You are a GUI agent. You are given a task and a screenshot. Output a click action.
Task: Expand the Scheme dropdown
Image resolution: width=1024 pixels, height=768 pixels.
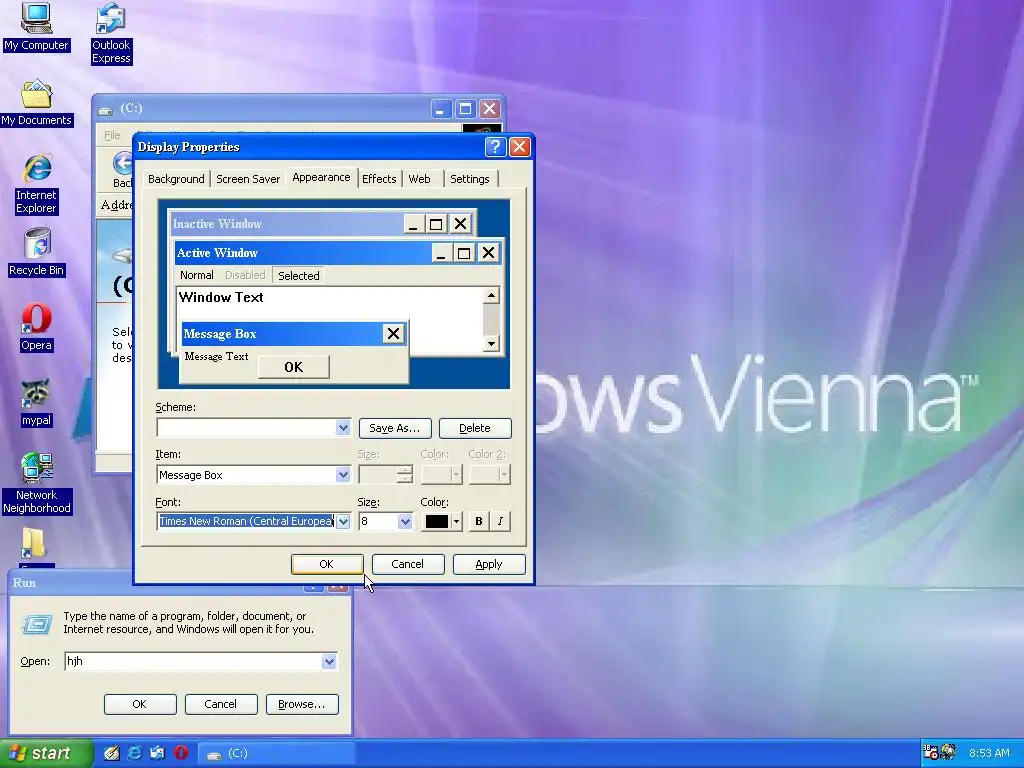(343, 428)
